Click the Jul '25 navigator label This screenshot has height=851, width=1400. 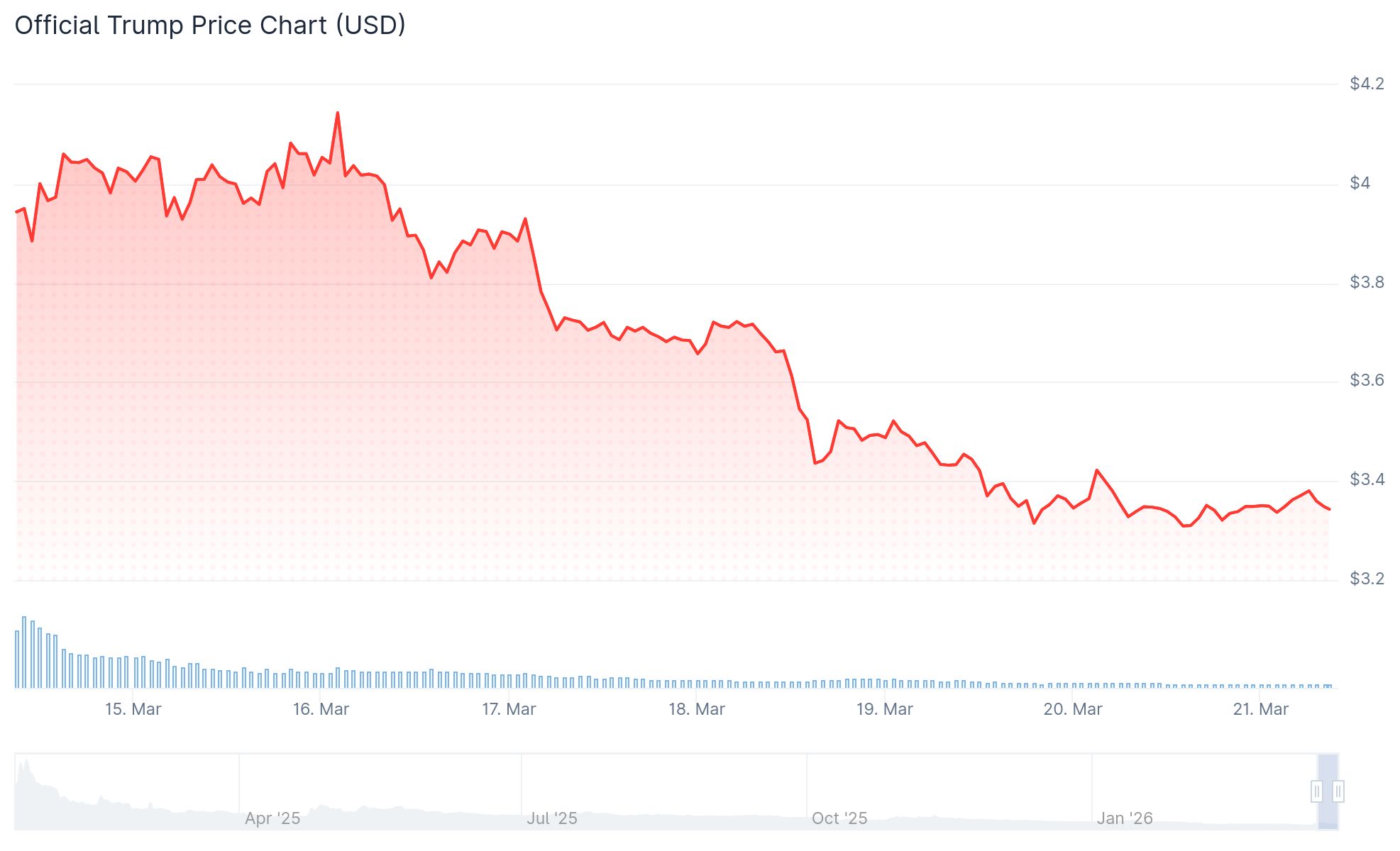[552, 818]
